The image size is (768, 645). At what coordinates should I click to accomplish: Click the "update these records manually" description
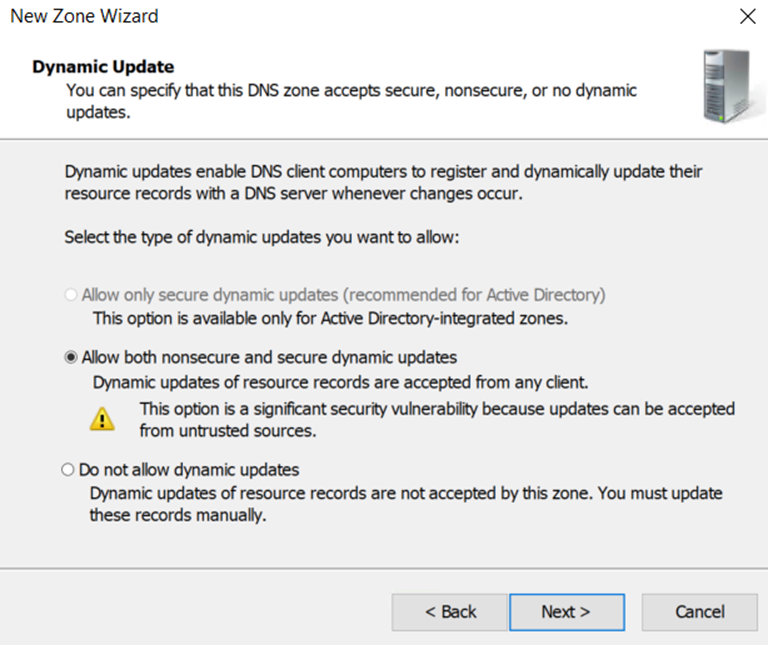[406, 505]
